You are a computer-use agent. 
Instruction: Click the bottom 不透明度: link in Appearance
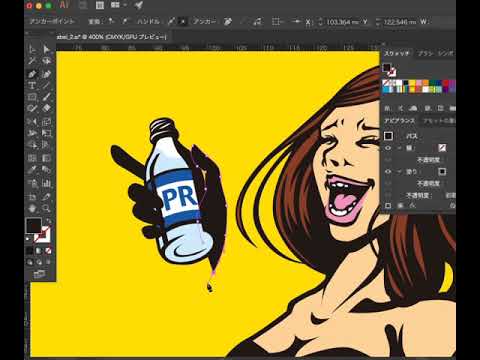tap(419, 195)
